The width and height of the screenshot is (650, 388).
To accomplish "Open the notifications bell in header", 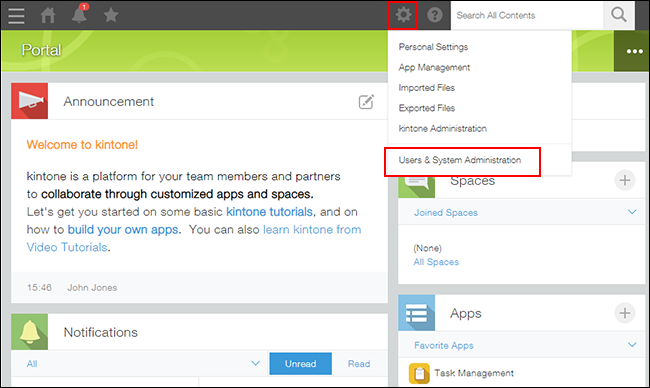I will point(79,15).
